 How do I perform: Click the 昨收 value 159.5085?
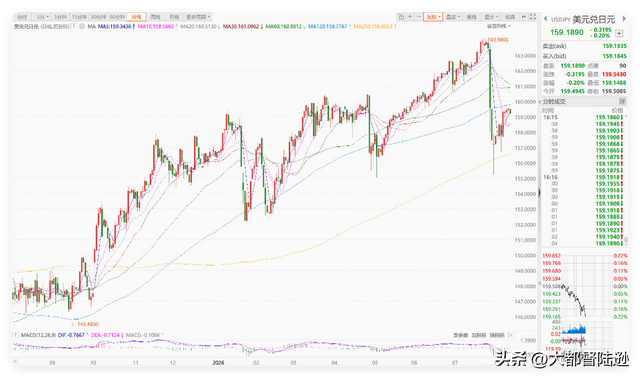(614, 91)
